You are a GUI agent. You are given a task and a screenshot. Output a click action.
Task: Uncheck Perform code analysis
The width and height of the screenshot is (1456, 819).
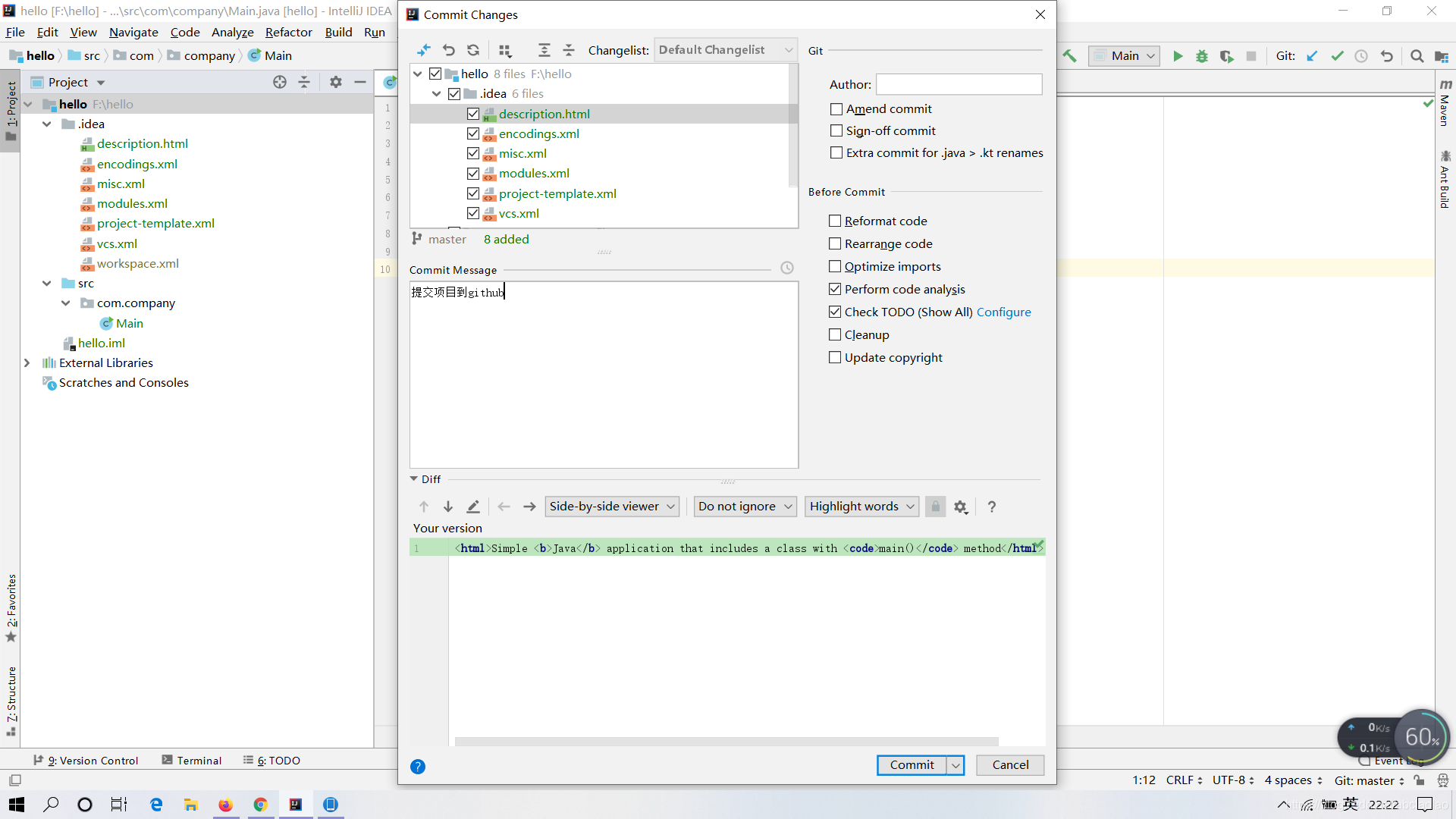835,289
